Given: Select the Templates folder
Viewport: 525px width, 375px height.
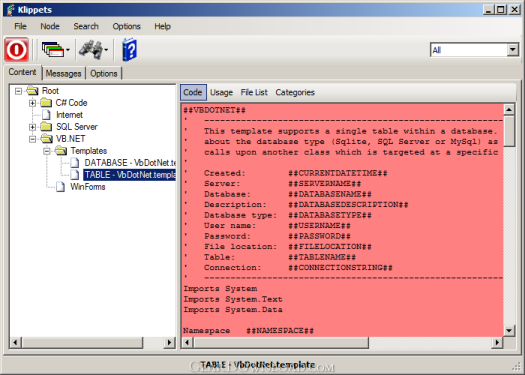Looking at the screenshot, I should pyautogui.click(x=89, y=151).
